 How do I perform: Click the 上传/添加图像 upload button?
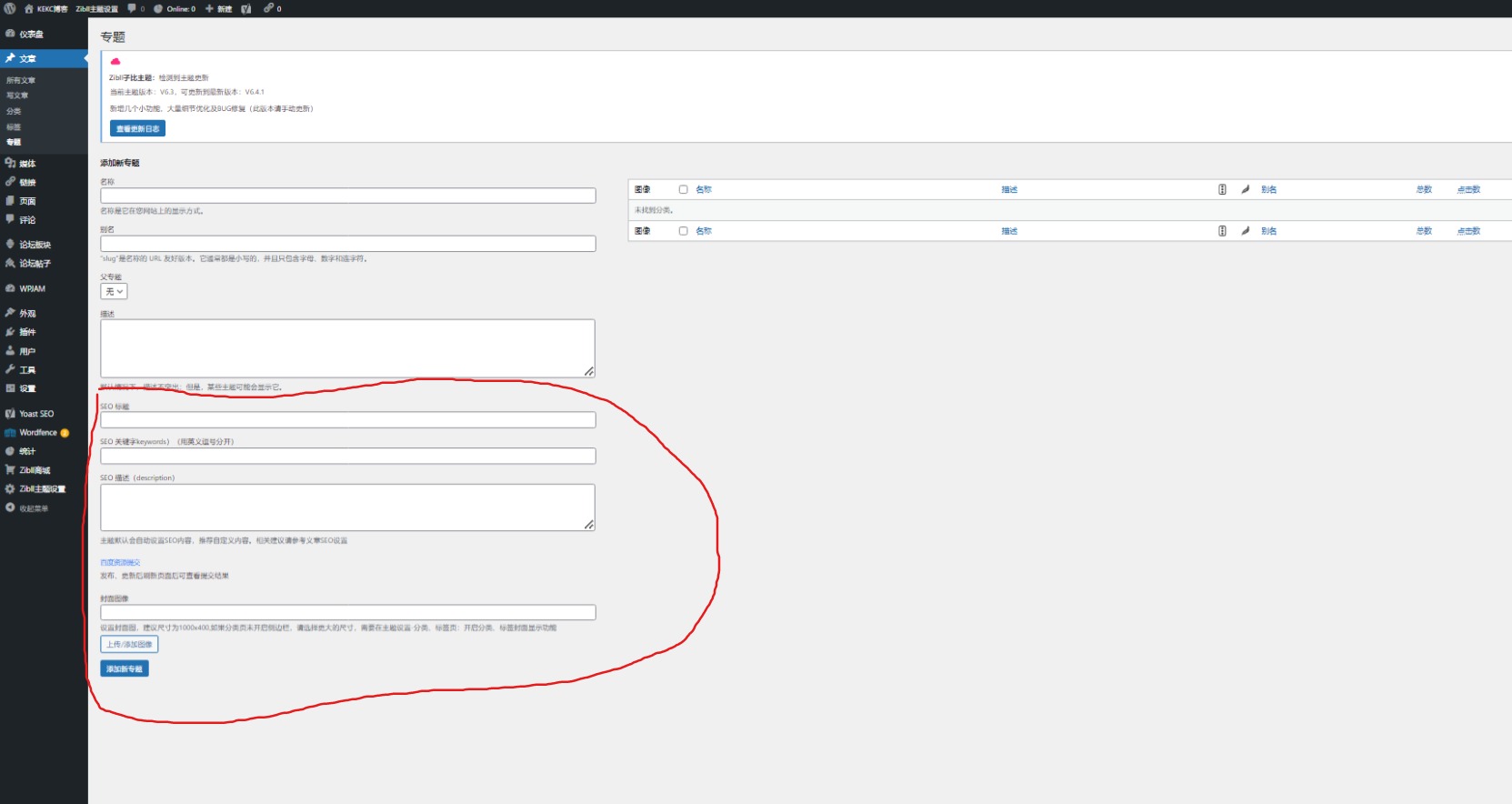point(129,644)
